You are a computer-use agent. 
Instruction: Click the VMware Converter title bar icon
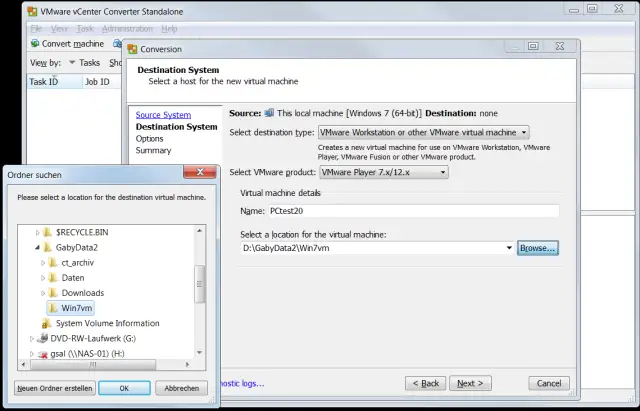coord(32,11)
